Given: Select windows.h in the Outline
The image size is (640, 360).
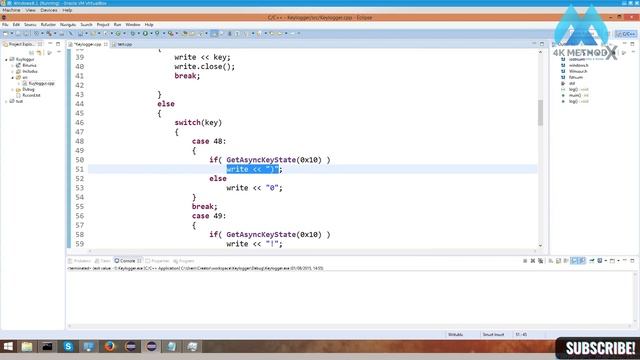Looking at the screenshot, I should 578,65.
